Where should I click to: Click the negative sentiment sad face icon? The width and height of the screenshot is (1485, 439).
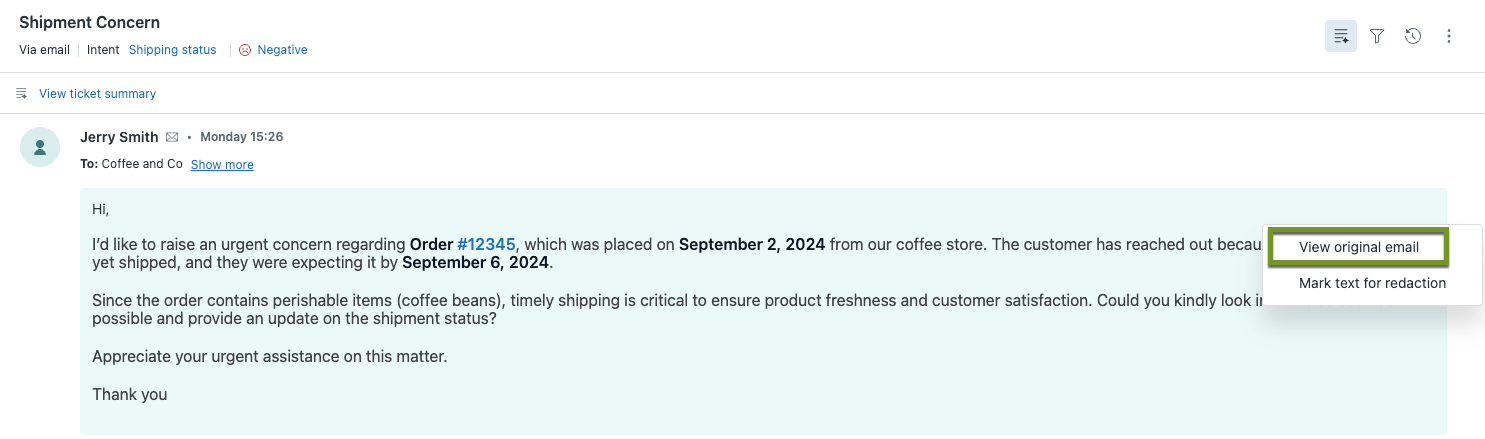coord(245,50)
